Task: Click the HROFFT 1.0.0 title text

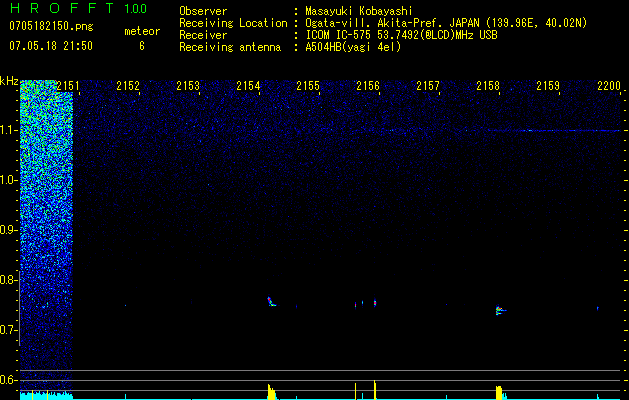Action: click(x=79, y=8)
